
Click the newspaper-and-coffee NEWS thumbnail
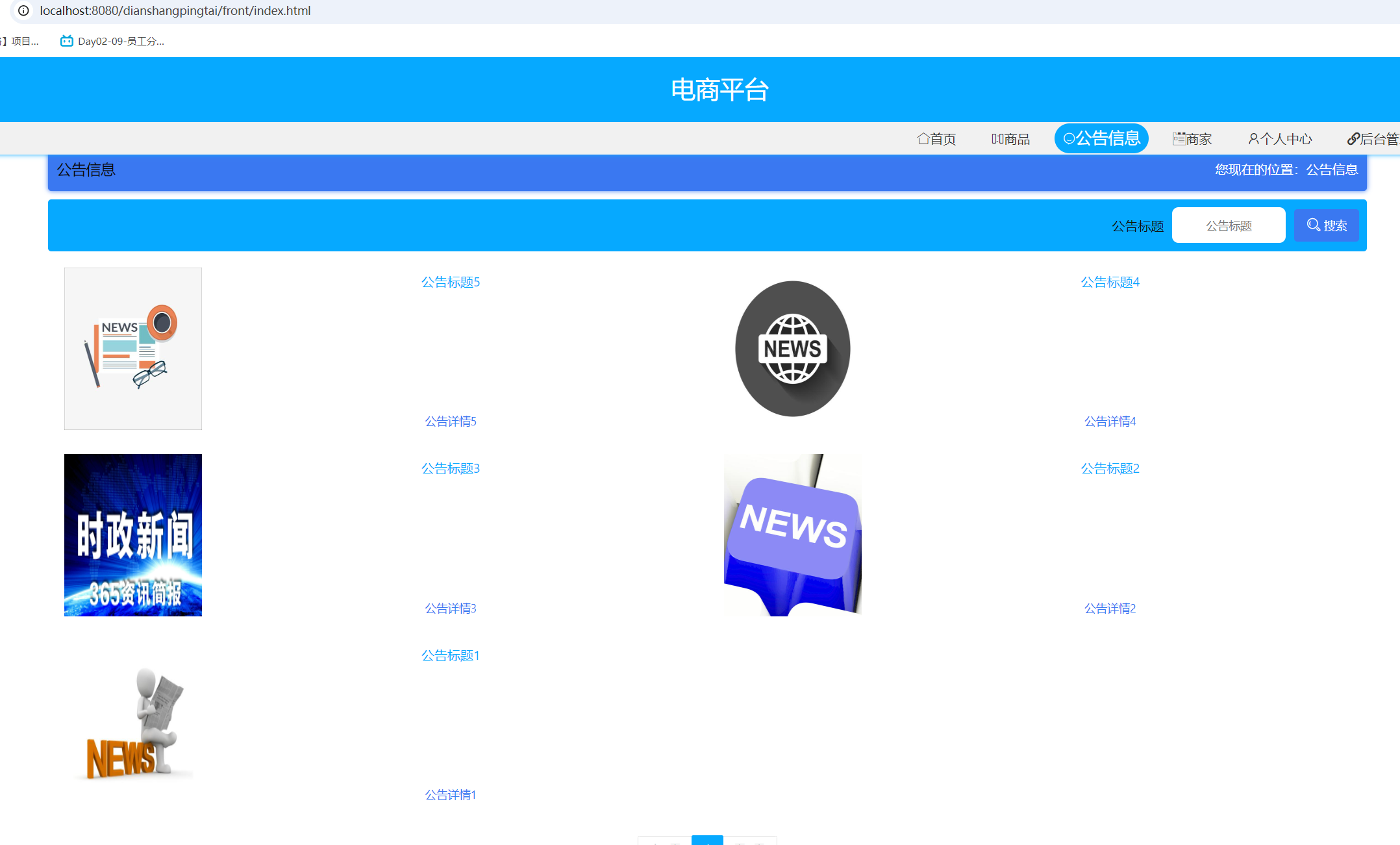tap(133, 349)
